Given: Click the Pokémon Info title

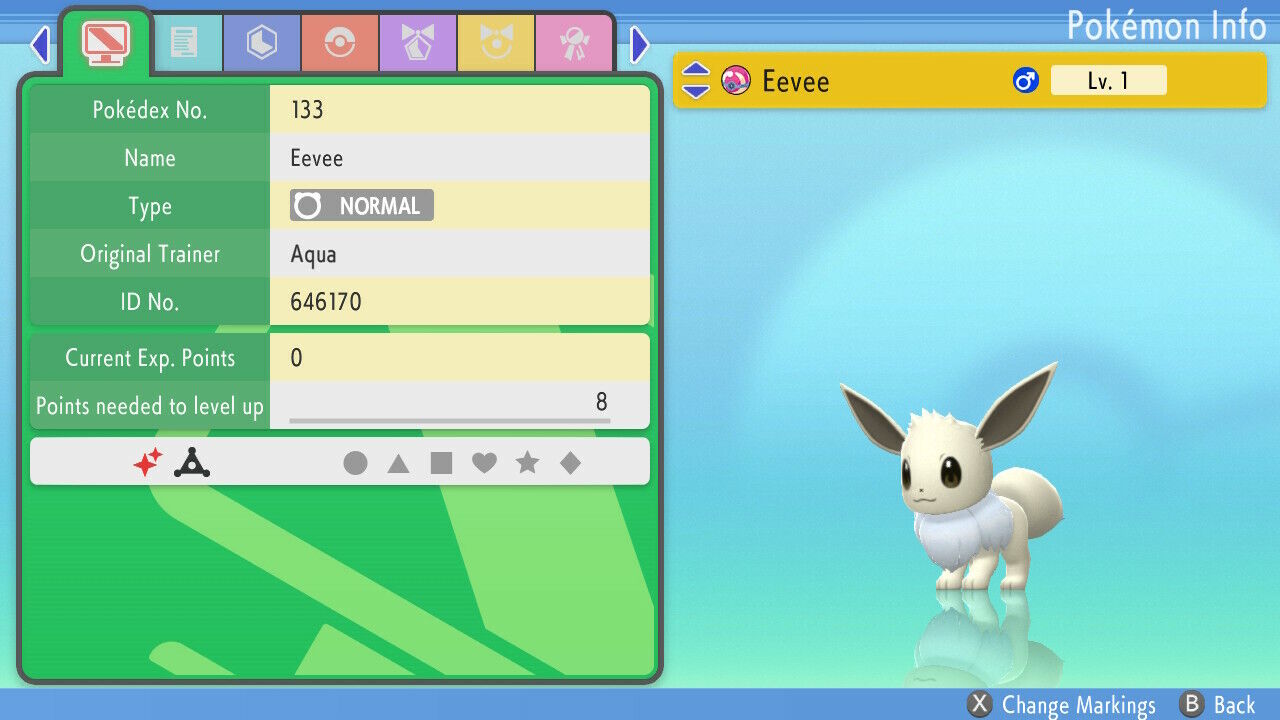Looking at the screenshot, I should point(1167,25).
